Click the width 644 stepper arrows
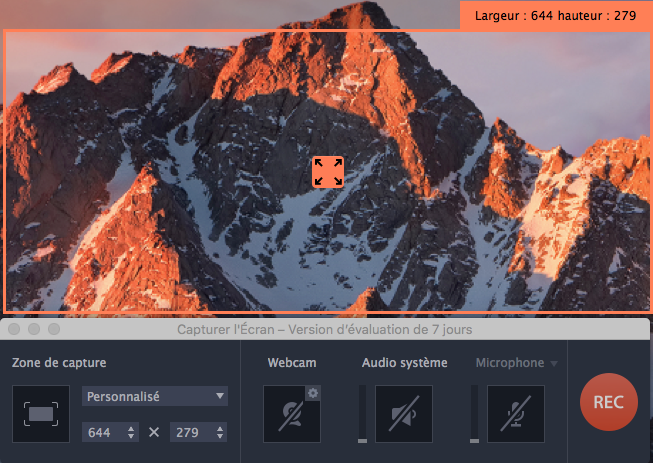Viewport: 653px width, 463px height. pos(131,432)
